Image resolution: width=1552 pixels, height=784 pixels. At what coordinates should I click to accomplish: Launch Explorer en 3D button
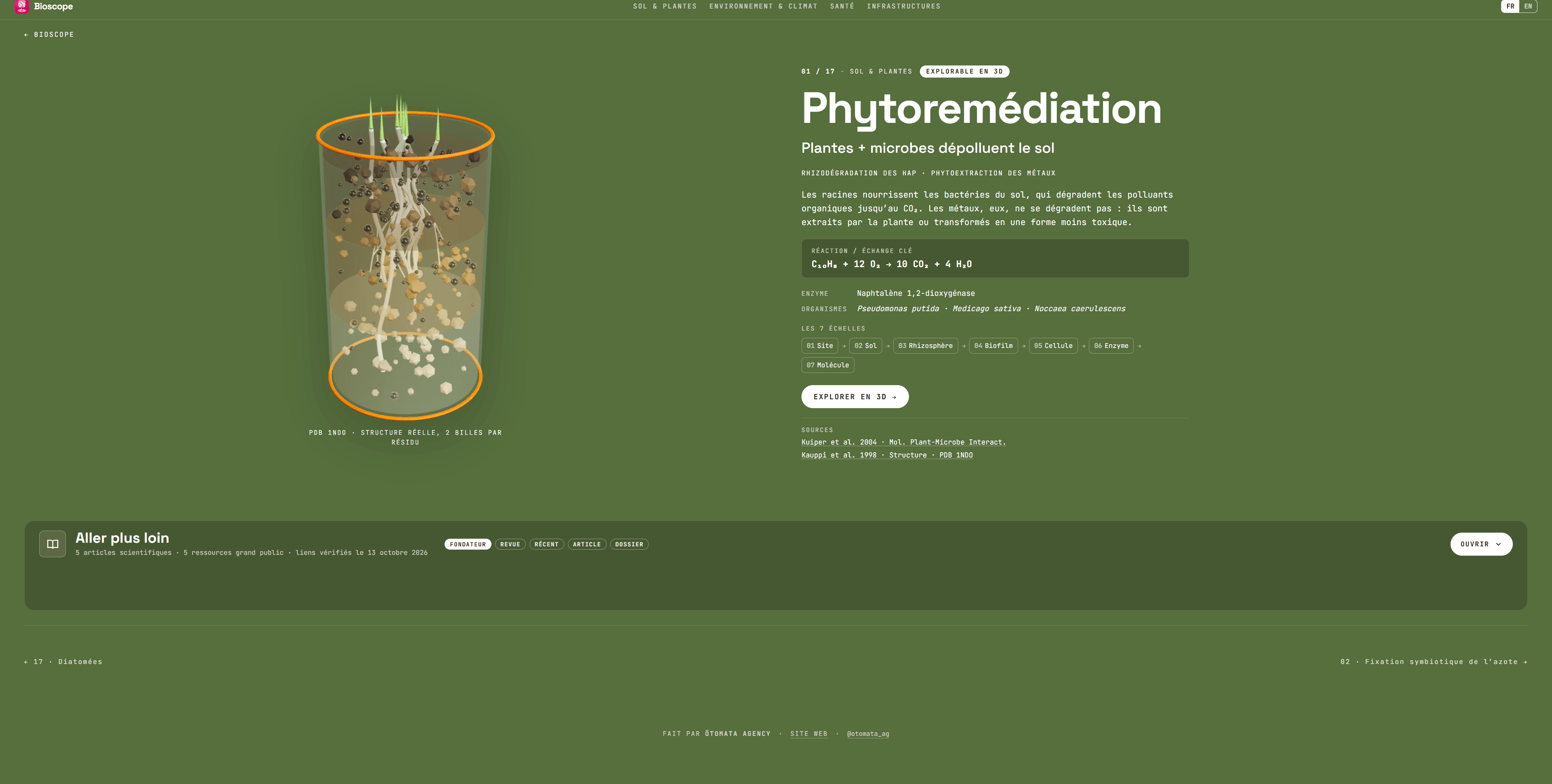pyautogui.click(x=854, y=396)
